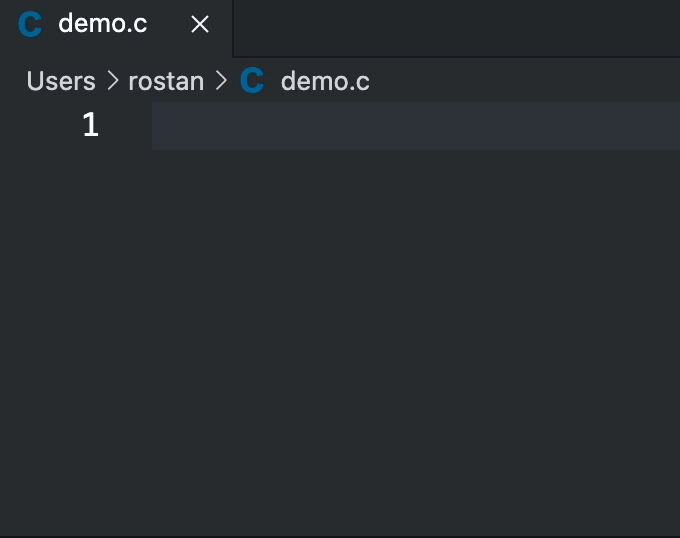Select the demo.c tab label
This screenshot has height=538, width=680.
[103, 25]
